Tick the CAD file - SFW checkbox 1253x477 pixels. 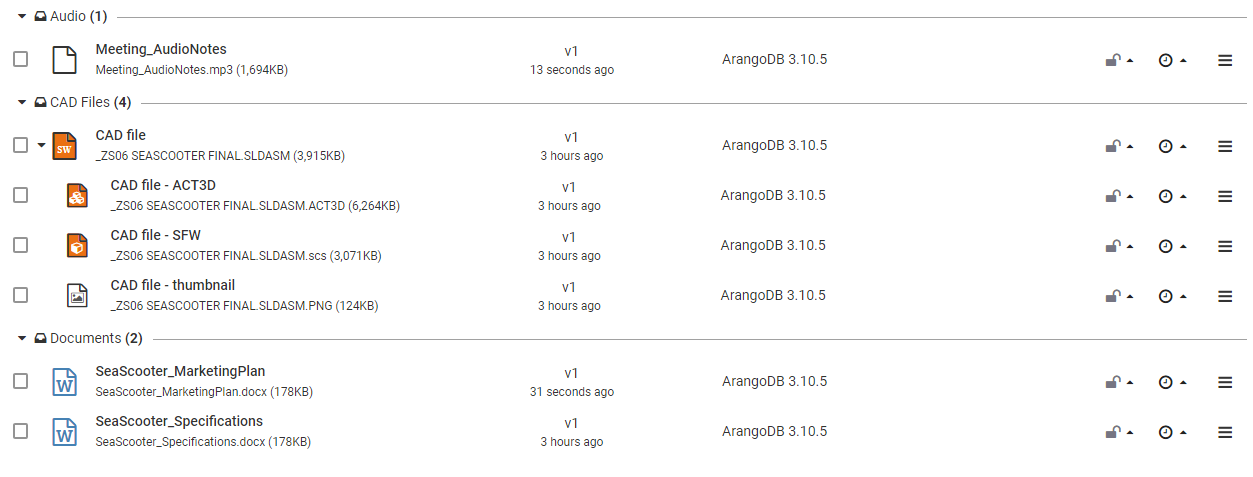point(20,245)
